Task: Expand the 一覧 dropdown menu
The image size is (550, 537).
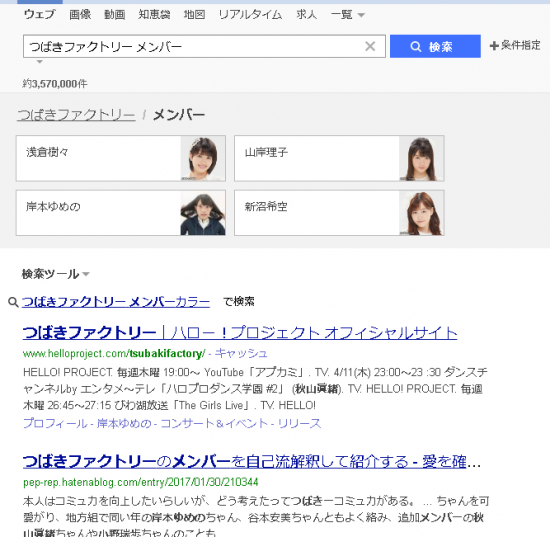Action: coord(348,15)
